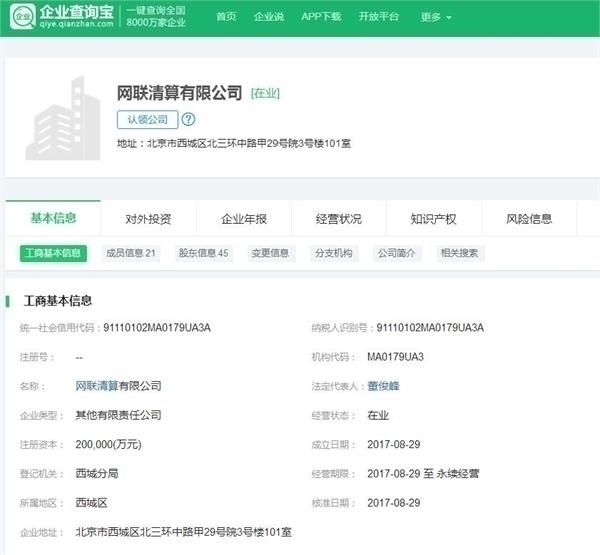This screenshot has height=555, width=600.
Task: Select 成员信息 21 sub-tab
Action: (131, 253)
